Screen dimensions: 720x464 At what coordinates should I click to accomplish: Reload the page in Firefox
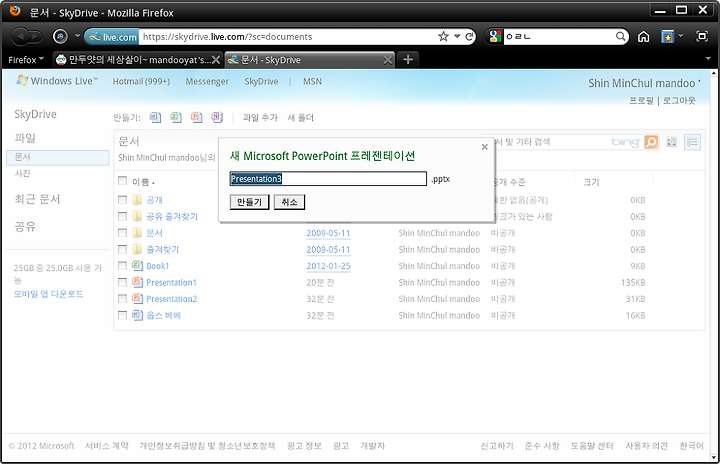point(469,36)
